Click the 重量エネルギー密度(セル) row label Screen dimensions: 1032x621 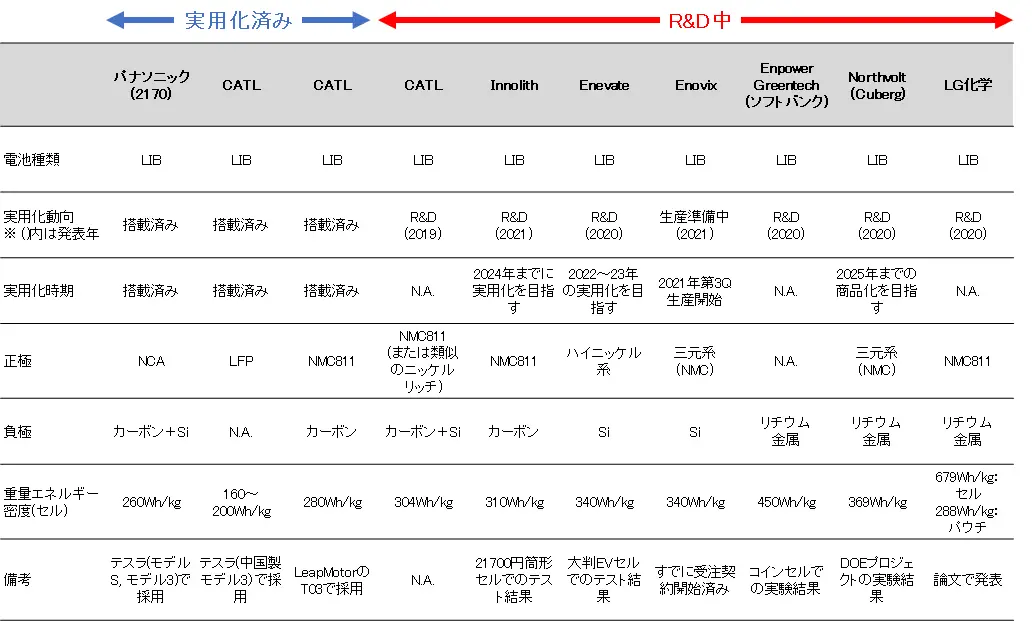[51, 501]
